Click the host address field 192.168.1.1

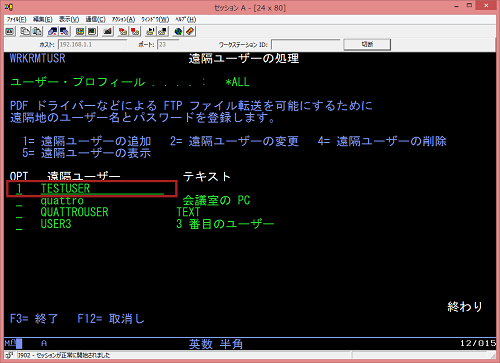click(92, 44)
